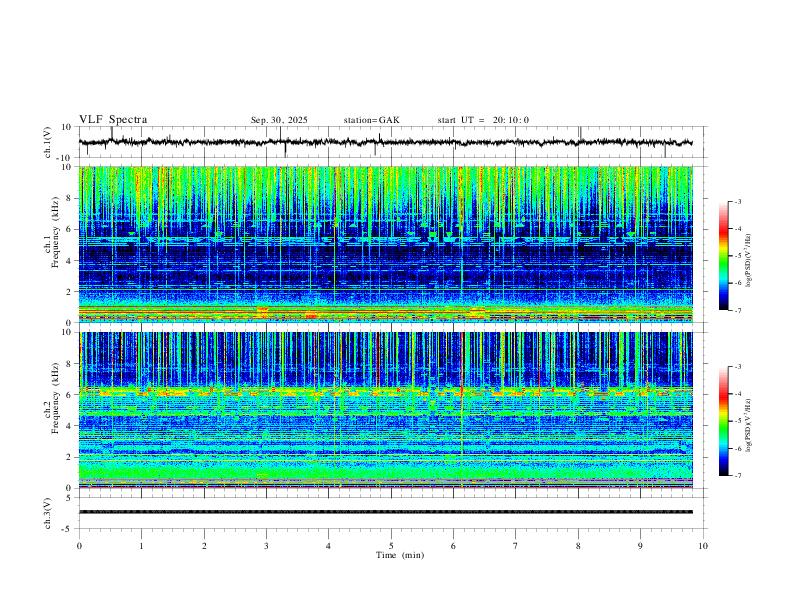The height and width of the screenshot is (612, 792).
Task: Click the "ch.1(V)" waveform axis label
Action: pos(48,142)
